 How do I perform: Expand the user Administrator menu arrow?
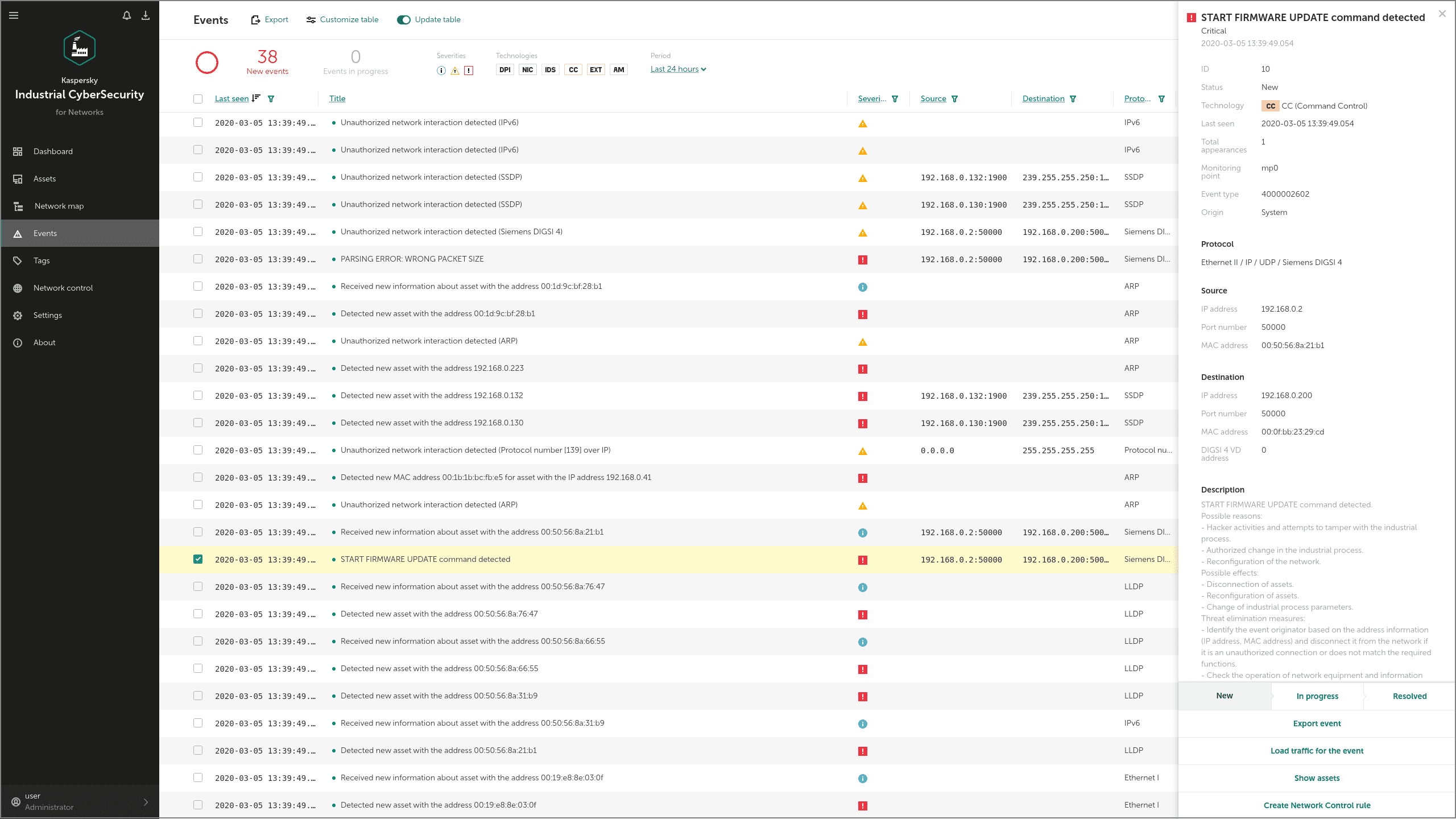click(x=146, y=802)
